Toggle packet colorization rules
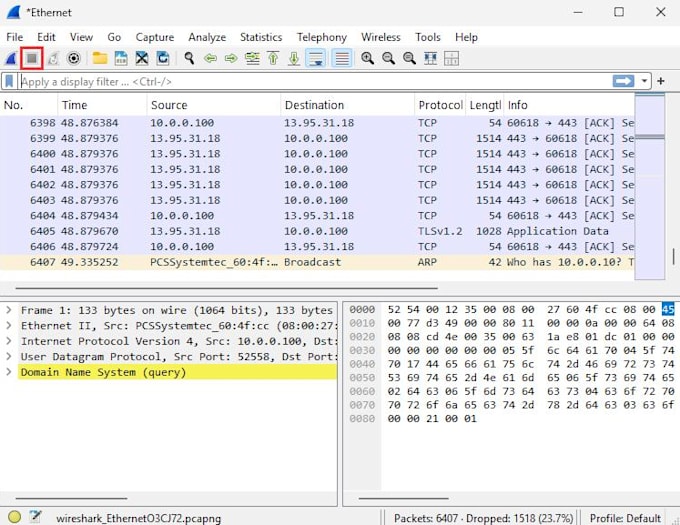This screenshot has height=525, width=680. 342,58
